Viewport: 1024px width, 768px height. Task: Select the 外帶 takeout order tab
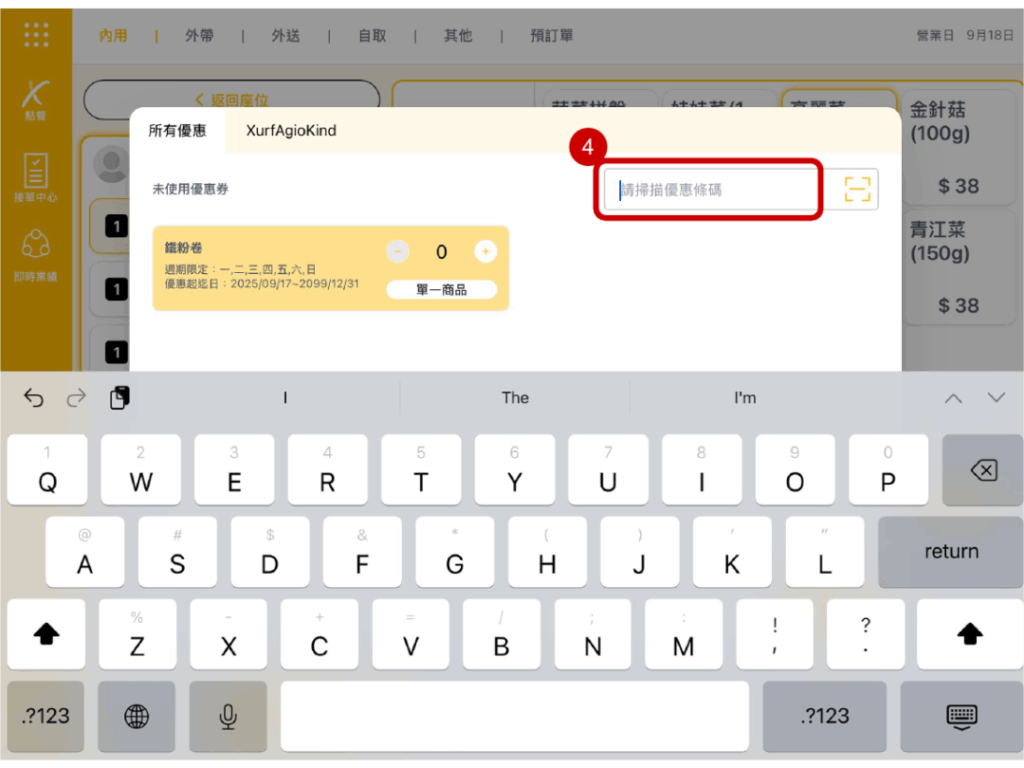click(199, 36)
